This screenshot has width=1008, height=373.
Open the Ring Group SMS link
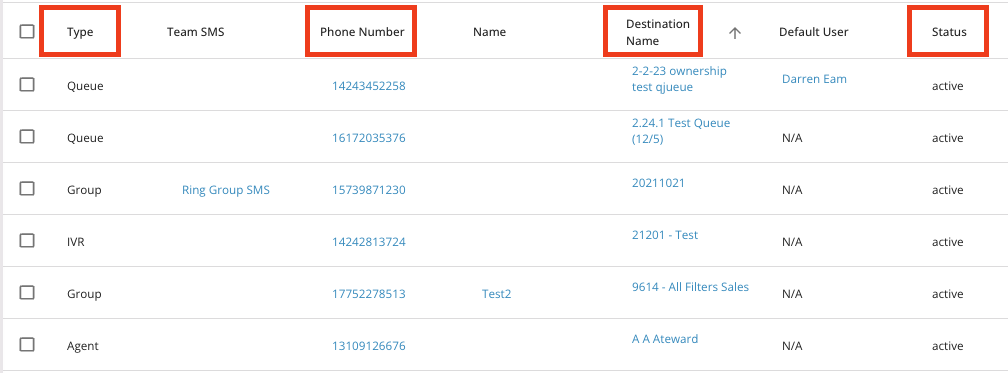226,190
